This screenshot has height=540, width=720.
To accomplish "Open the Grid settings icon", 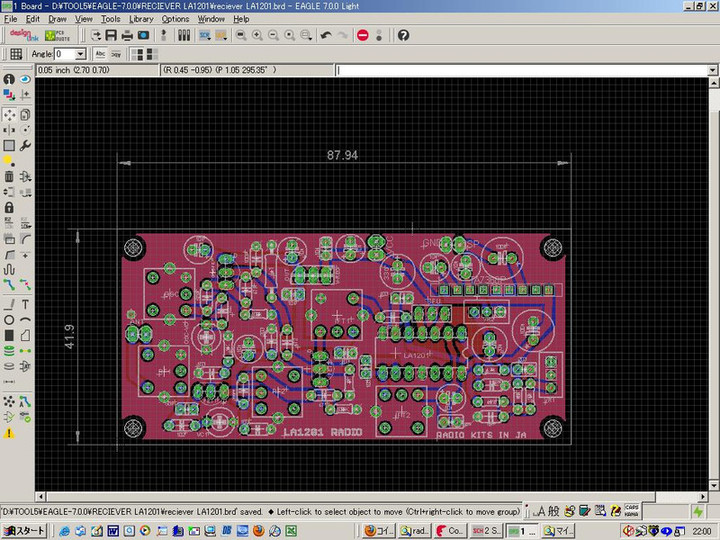I will (16, 54).
